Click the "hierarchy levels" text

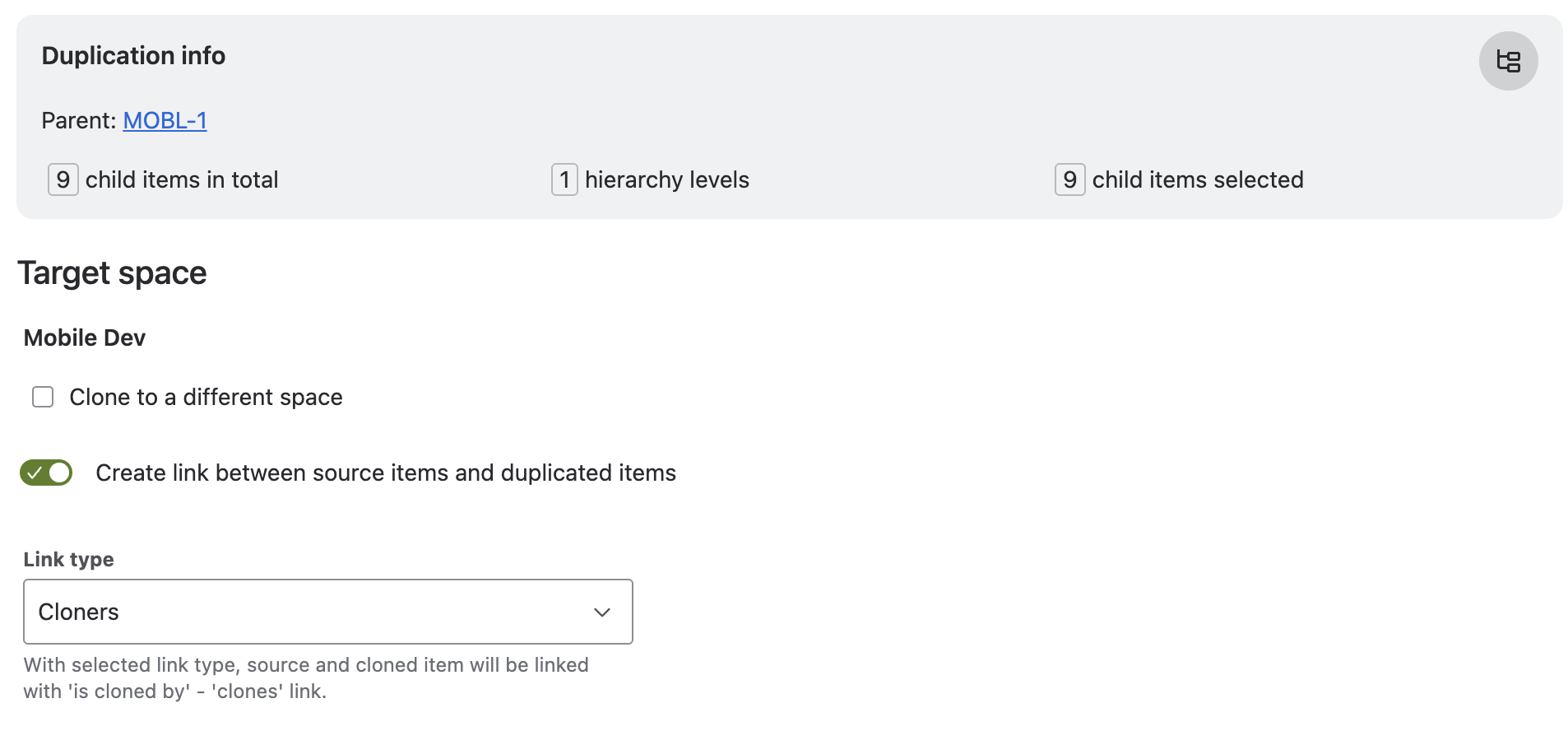[x=666, y=179]
